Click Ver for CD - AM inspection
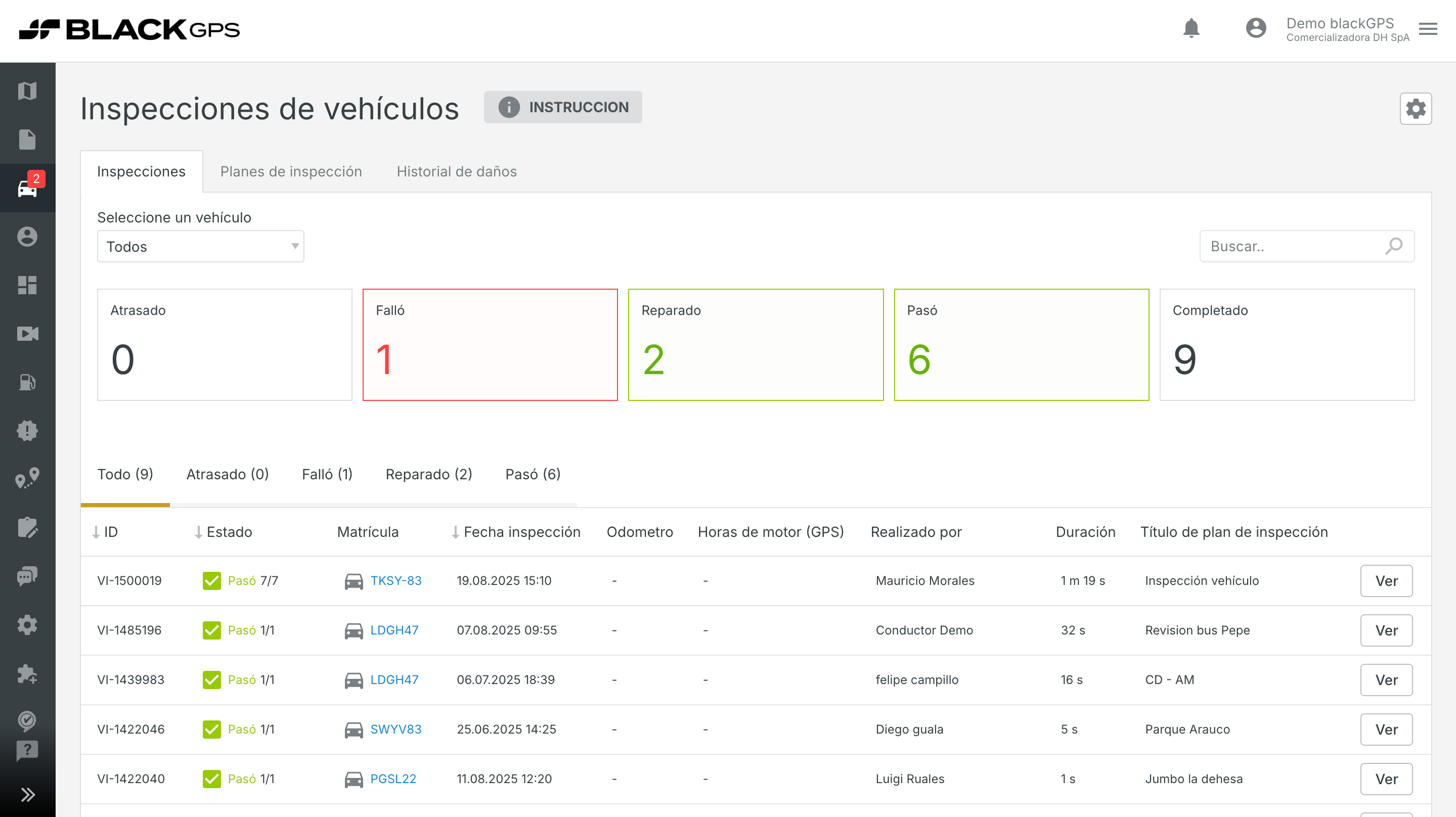The height and width of the screenshot is (817, 1456). point(1386,679)
